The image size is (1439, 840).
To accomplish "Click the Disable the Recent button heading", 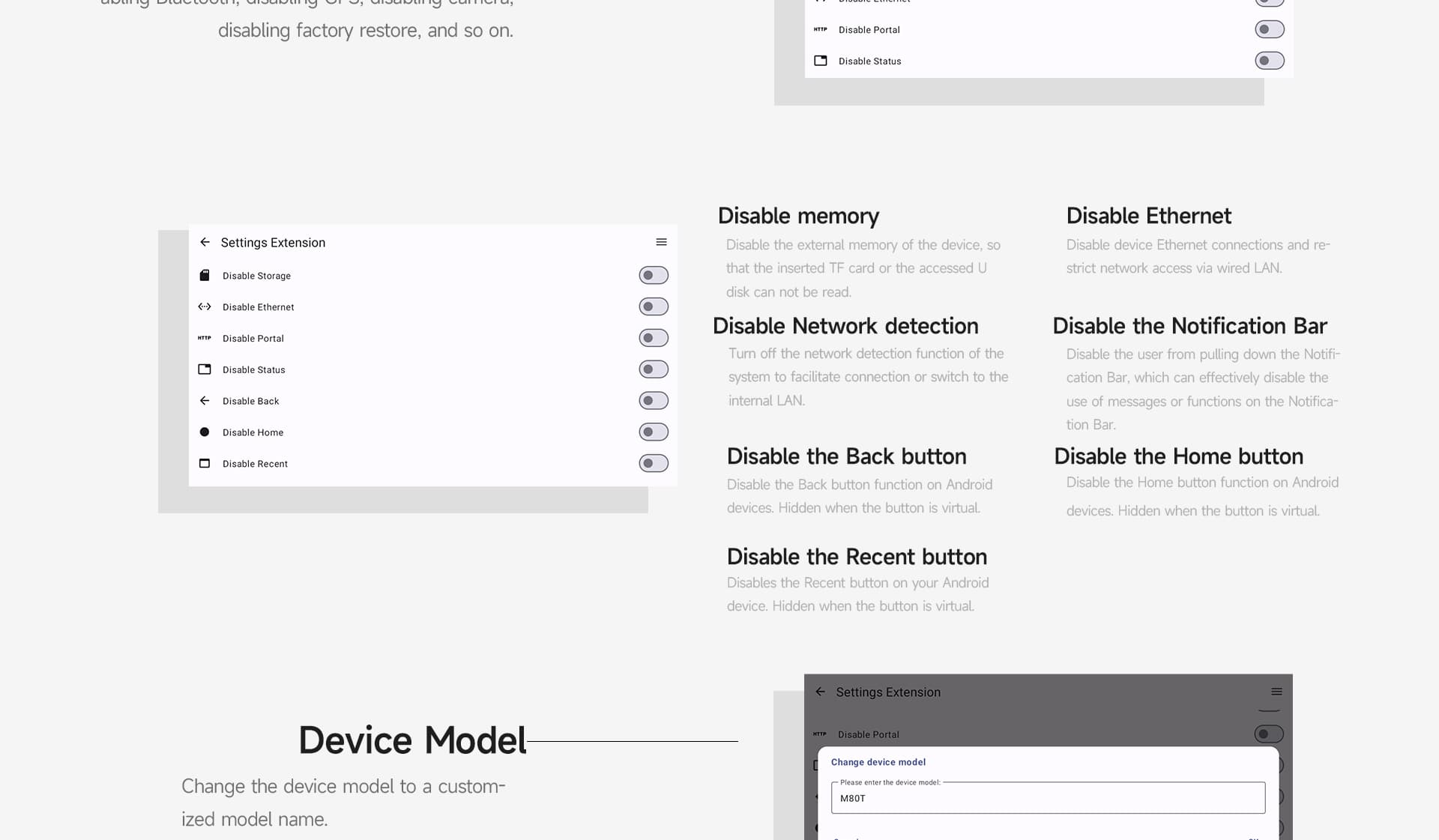I will [857, 557].
